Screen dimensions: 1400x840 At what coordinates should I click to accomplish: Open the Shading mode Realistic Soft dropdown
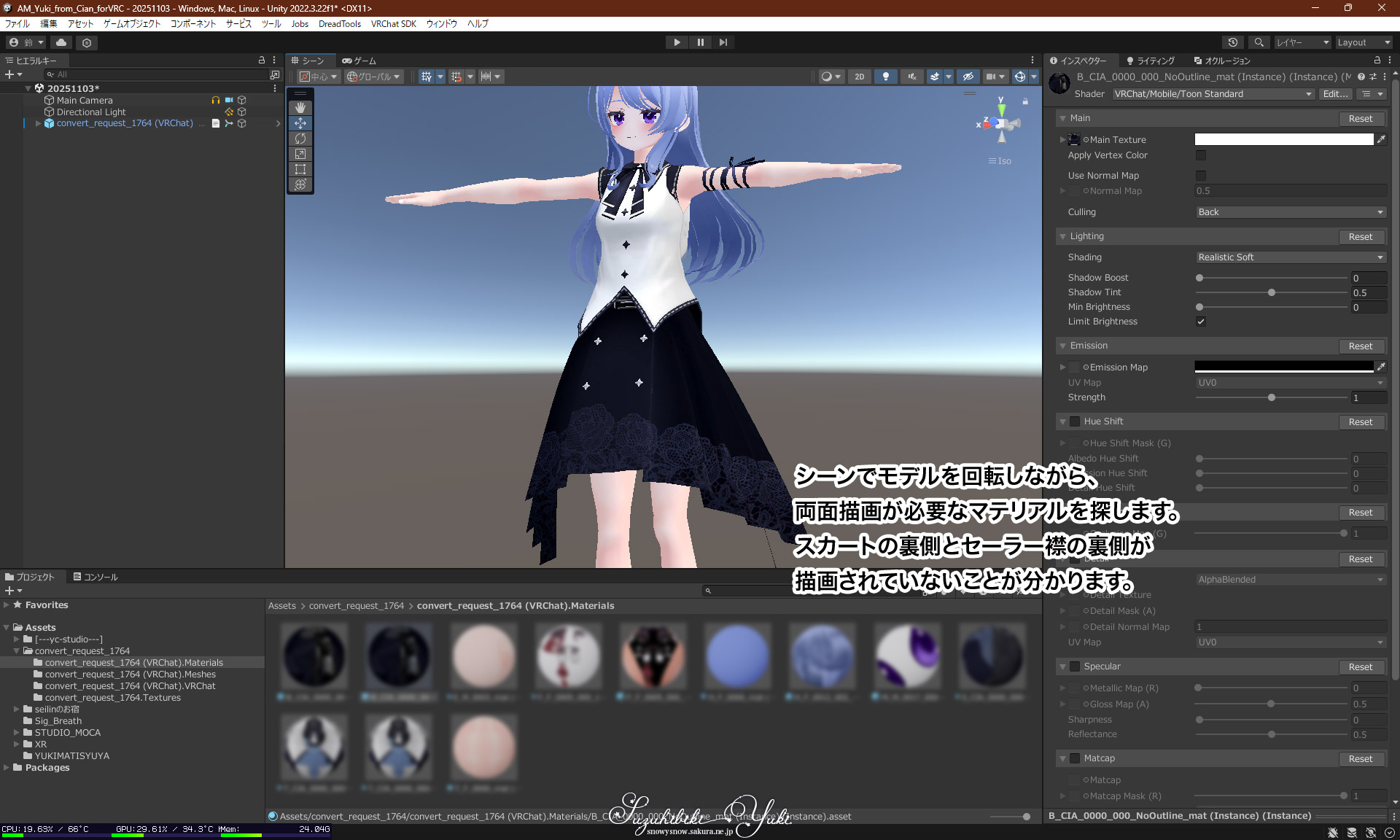(1290, 257)
